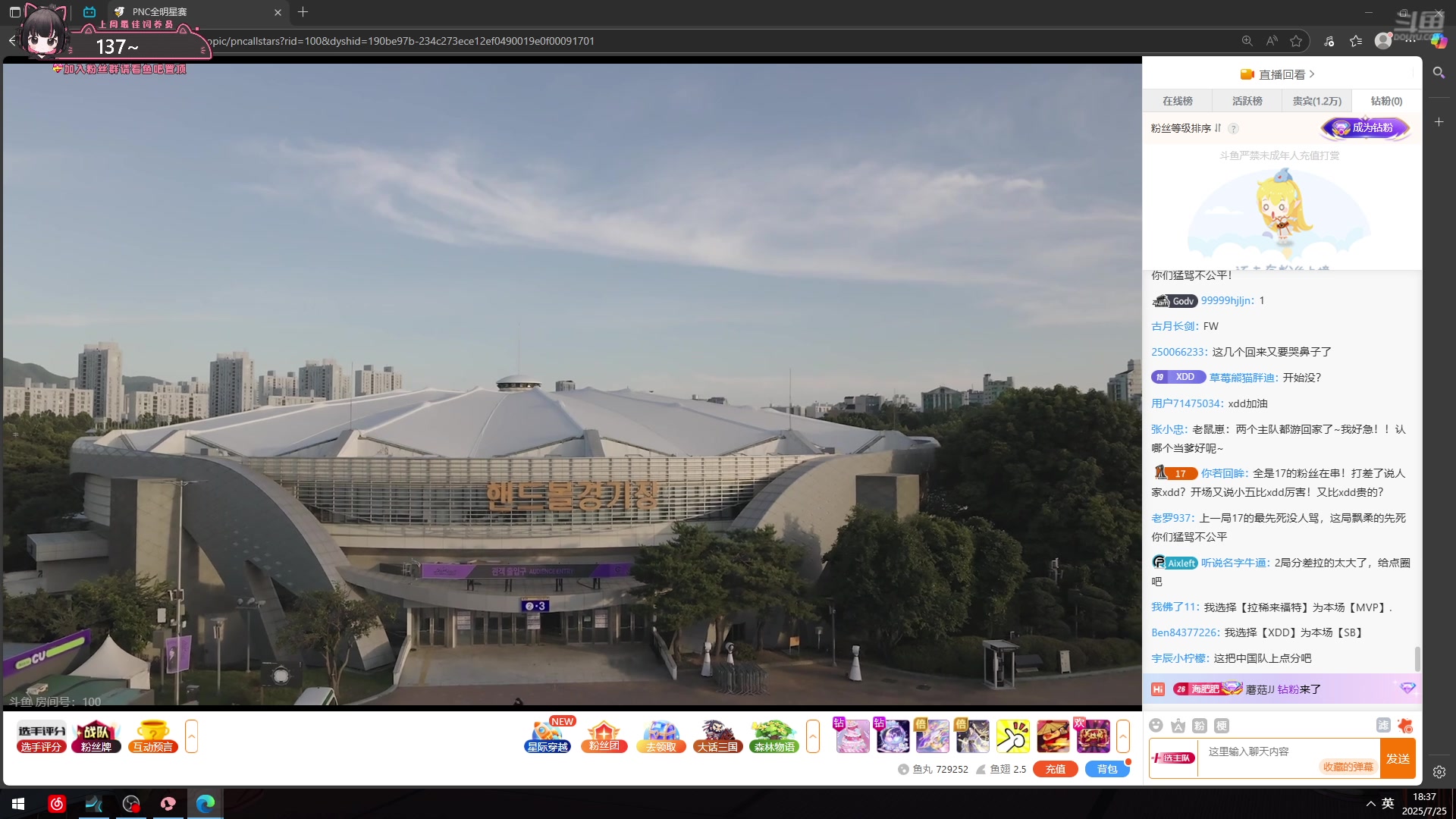The width and height of the screenshot is (1456, 819).
Task: Click username 99999hjljn in chat
Action: coord(1227,301)
